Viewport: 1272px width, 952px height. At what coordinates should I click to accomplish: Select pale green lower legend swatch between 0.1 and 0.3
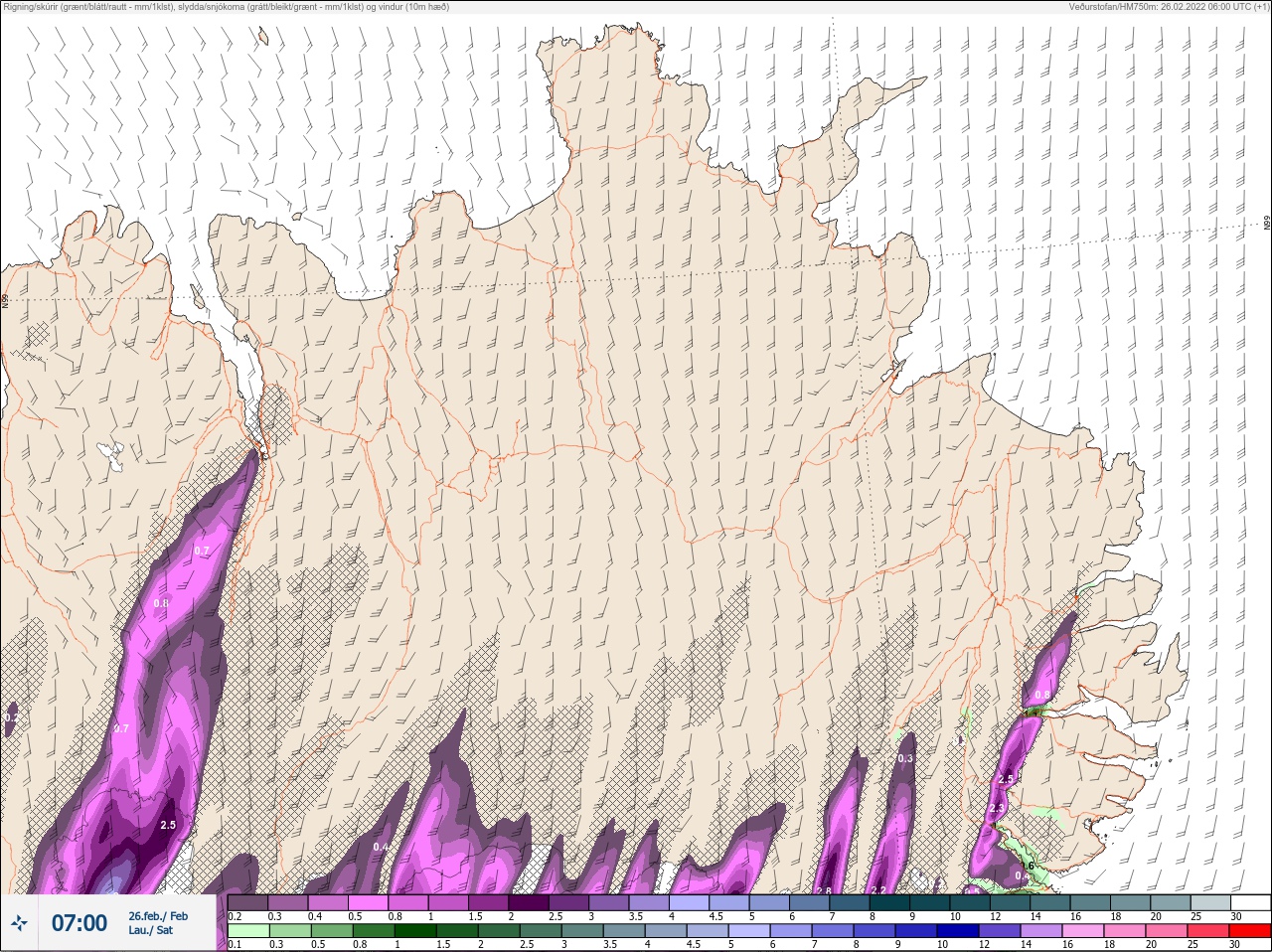tap(247, 931)
